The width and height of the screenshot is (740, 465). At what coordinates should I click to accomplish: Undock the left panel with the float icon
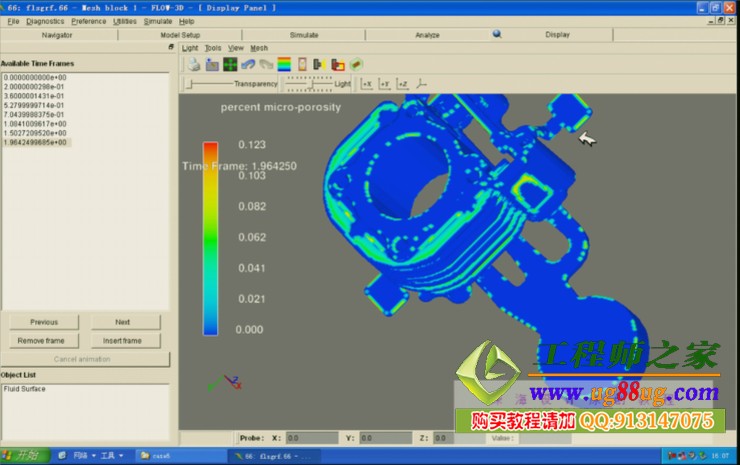(x=171, y=47)
